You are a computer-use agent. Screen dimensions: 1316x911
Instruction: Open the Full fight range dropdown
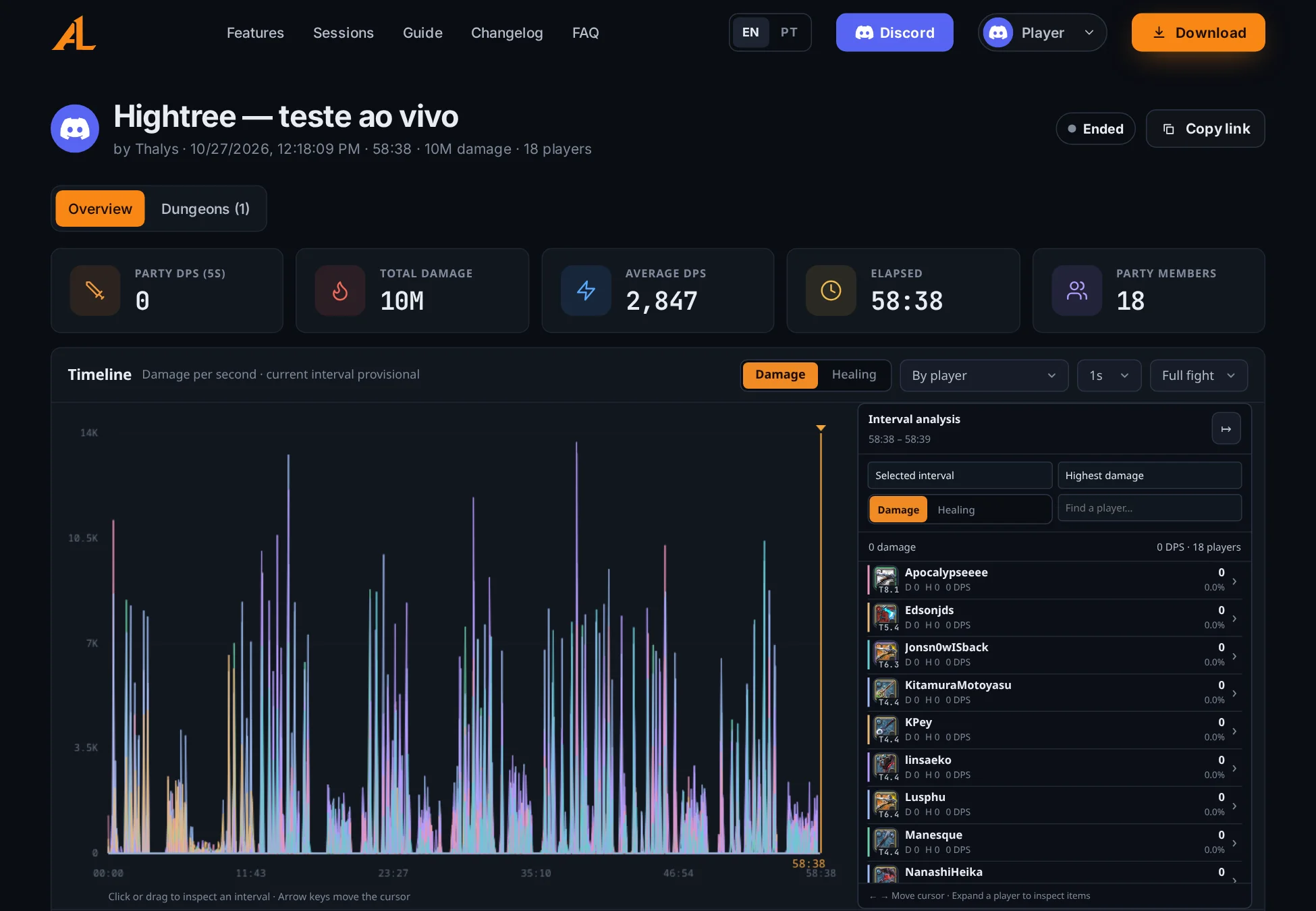1199,375
